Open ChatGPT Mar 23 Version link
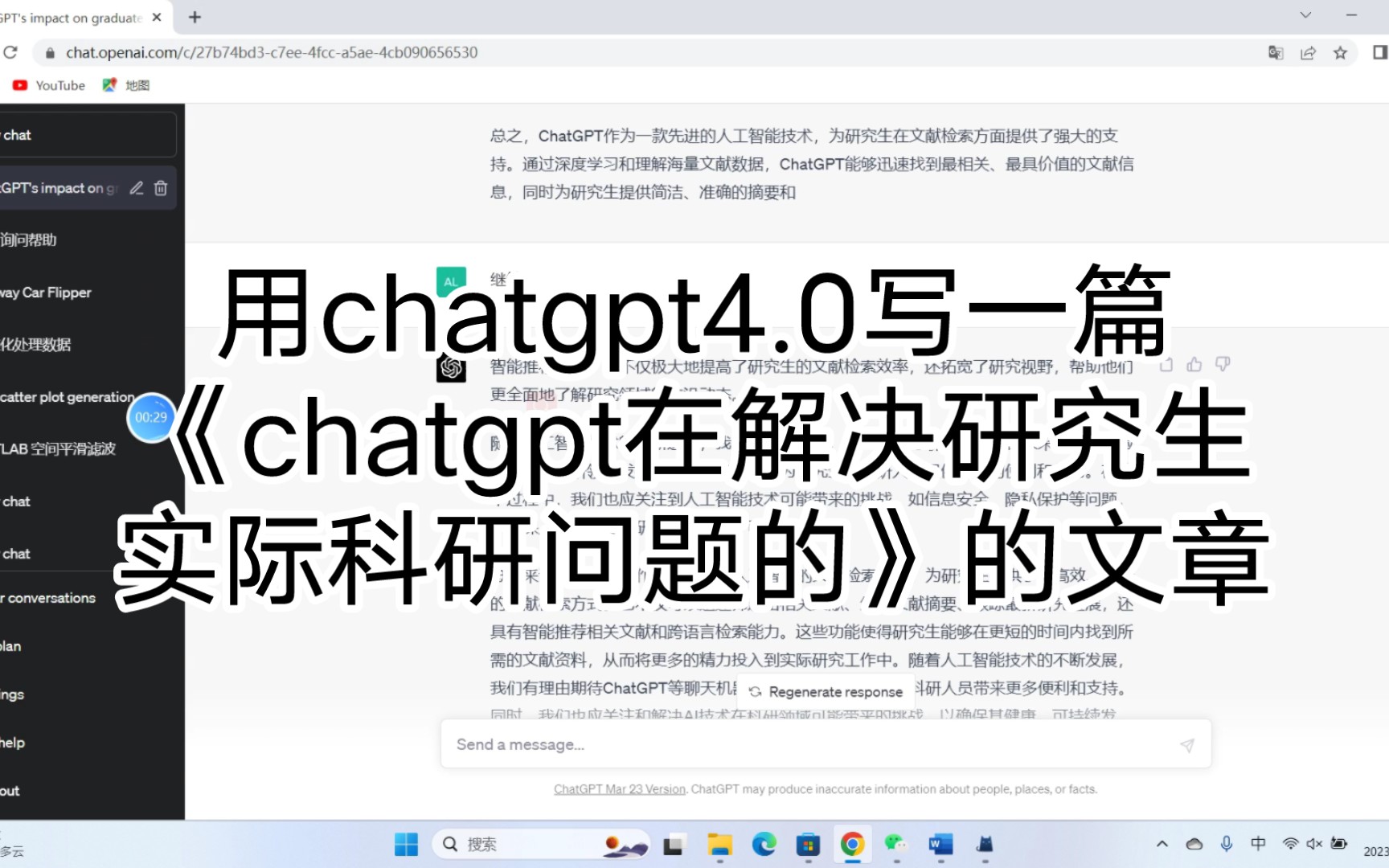Screen dimensions: 1389x868 [620, 789]
